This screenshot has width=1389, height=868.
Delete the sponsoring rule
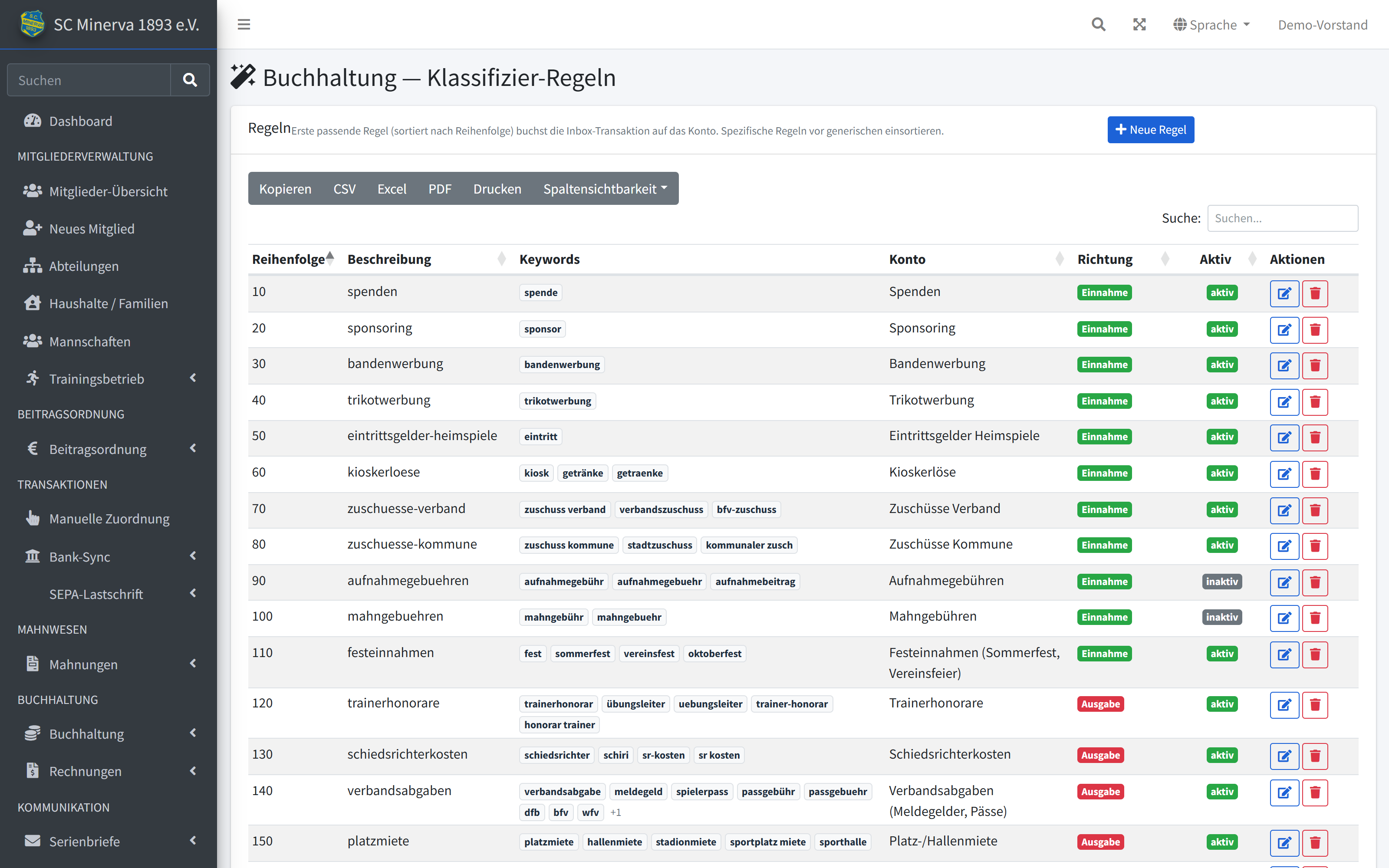1315,329
